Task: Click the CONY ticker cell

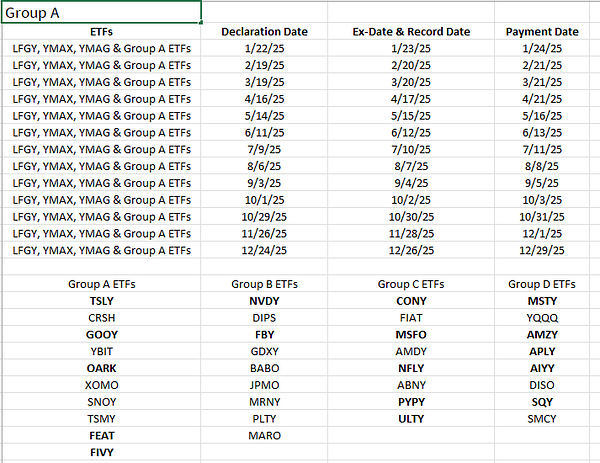Action: pos(411,301)
